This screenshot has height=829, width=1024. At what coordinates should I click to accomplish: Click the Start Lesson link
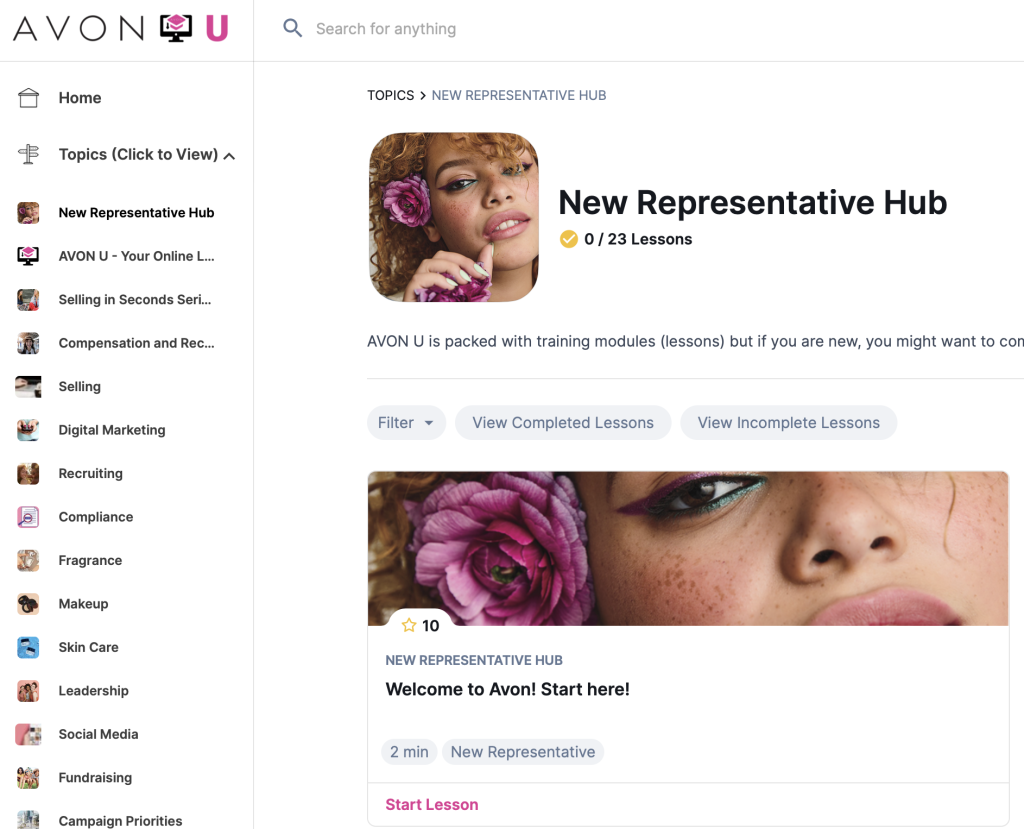[x=432, y=804]
